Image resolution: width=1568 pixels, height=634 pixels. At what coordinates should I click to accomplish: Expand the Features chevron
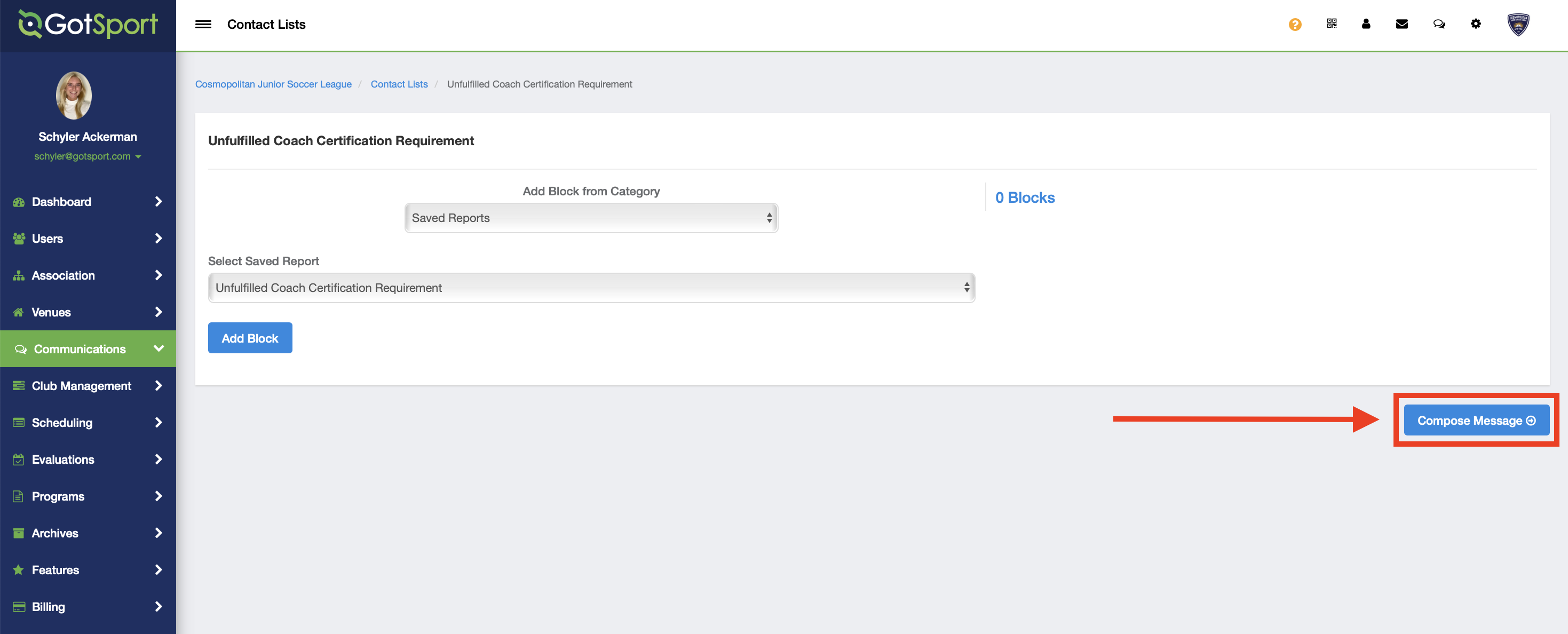(x=159, y=569)
